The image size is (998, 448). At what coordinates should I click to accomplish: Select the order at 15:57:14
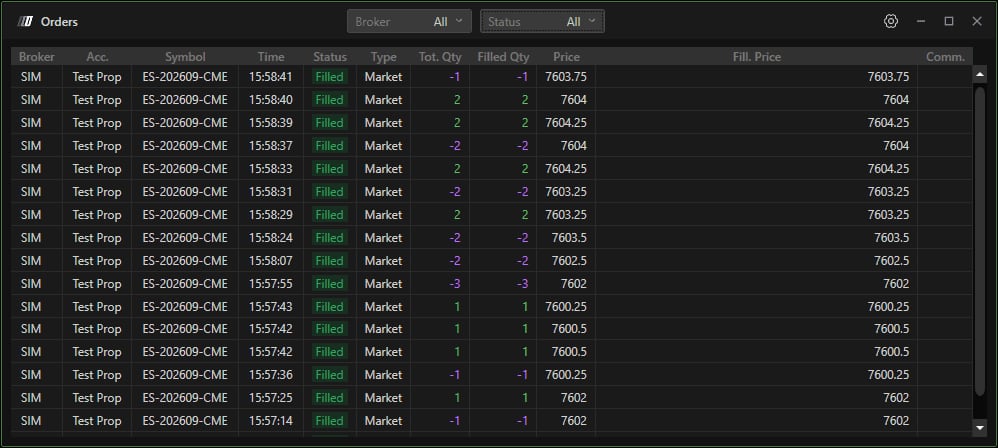coord(491,421)
